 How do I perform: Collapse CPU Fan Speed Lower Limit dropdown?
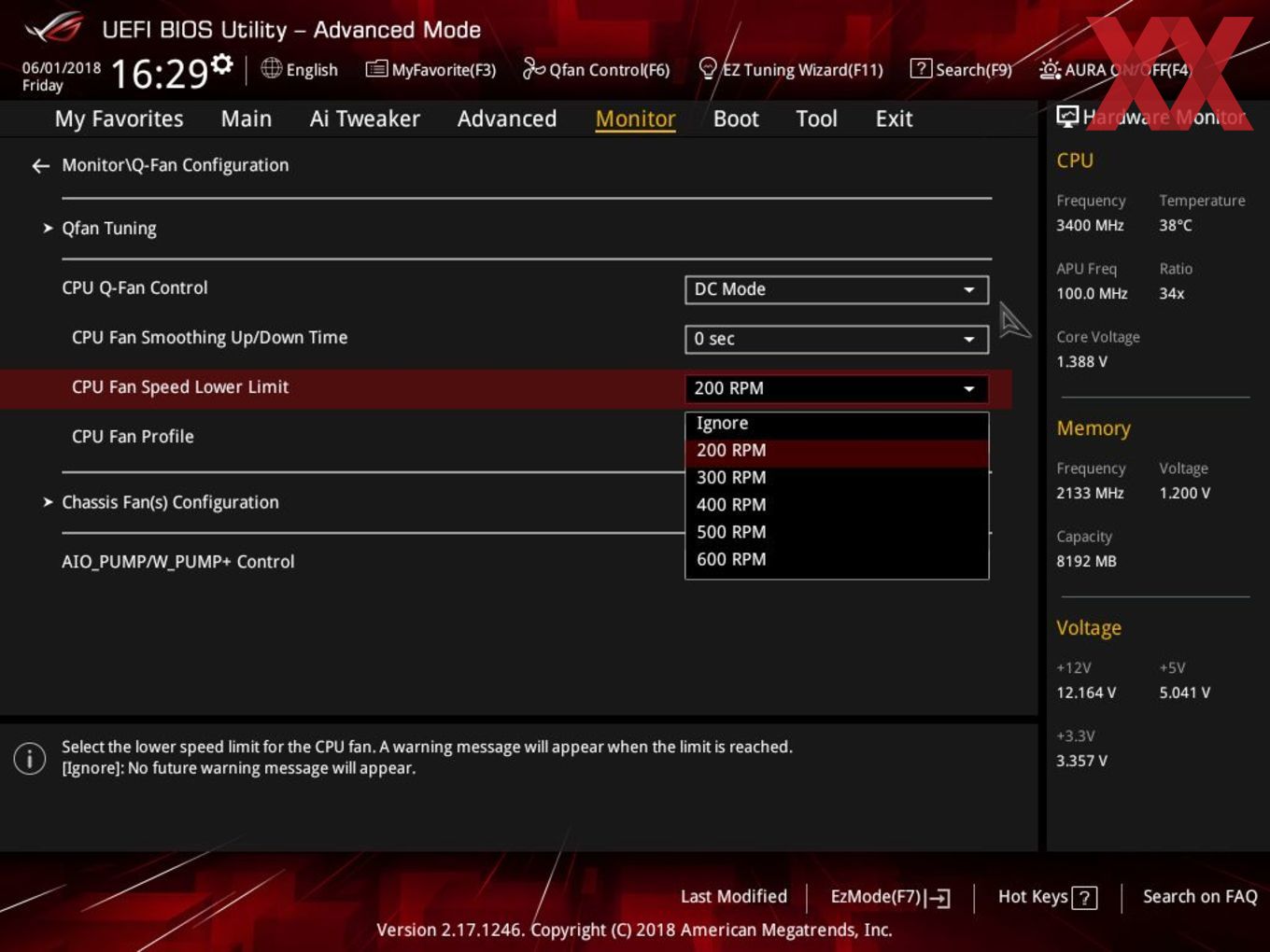coord(837,388)
